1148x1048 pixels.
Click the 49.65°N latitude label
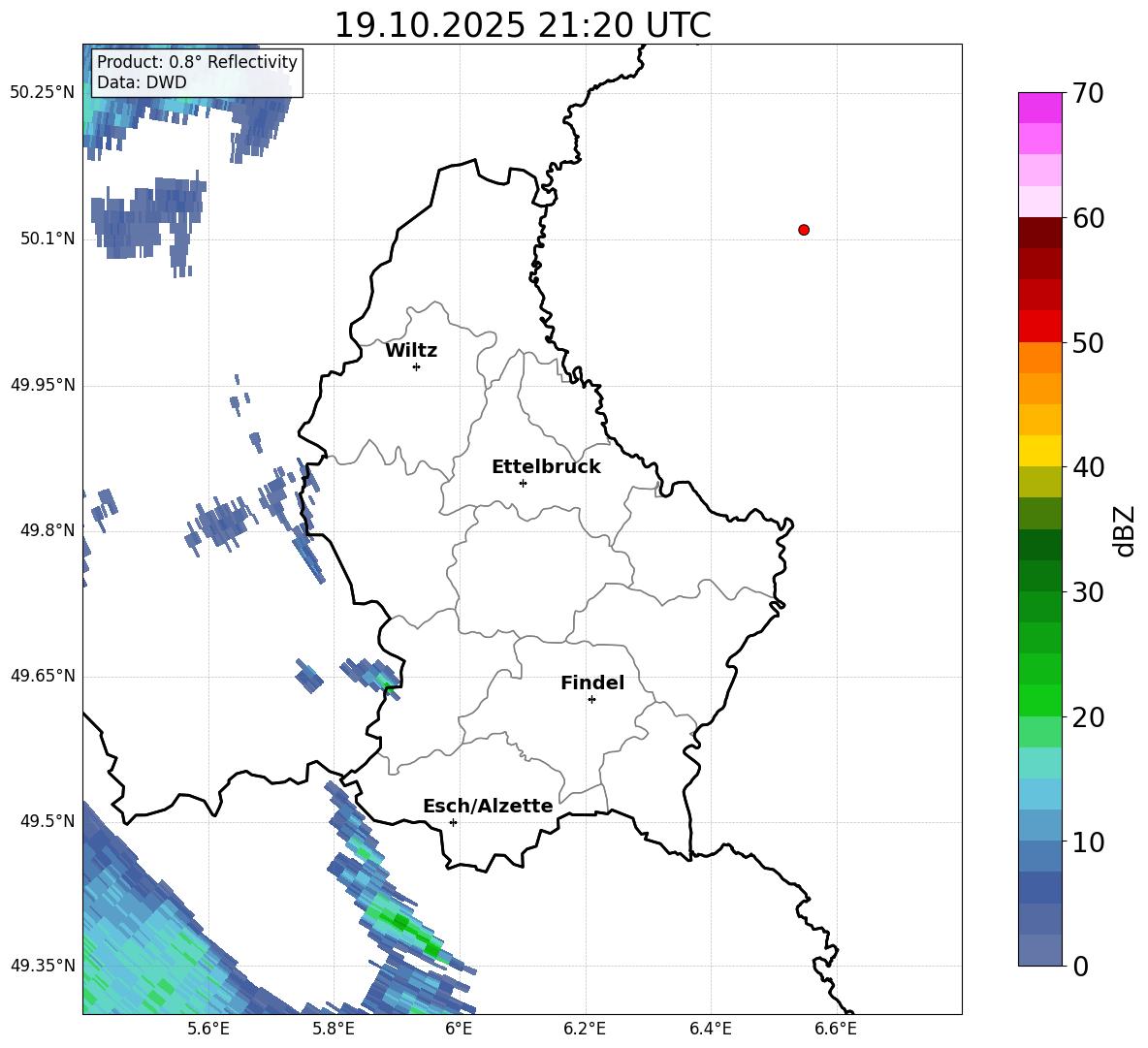coord(43,676)
